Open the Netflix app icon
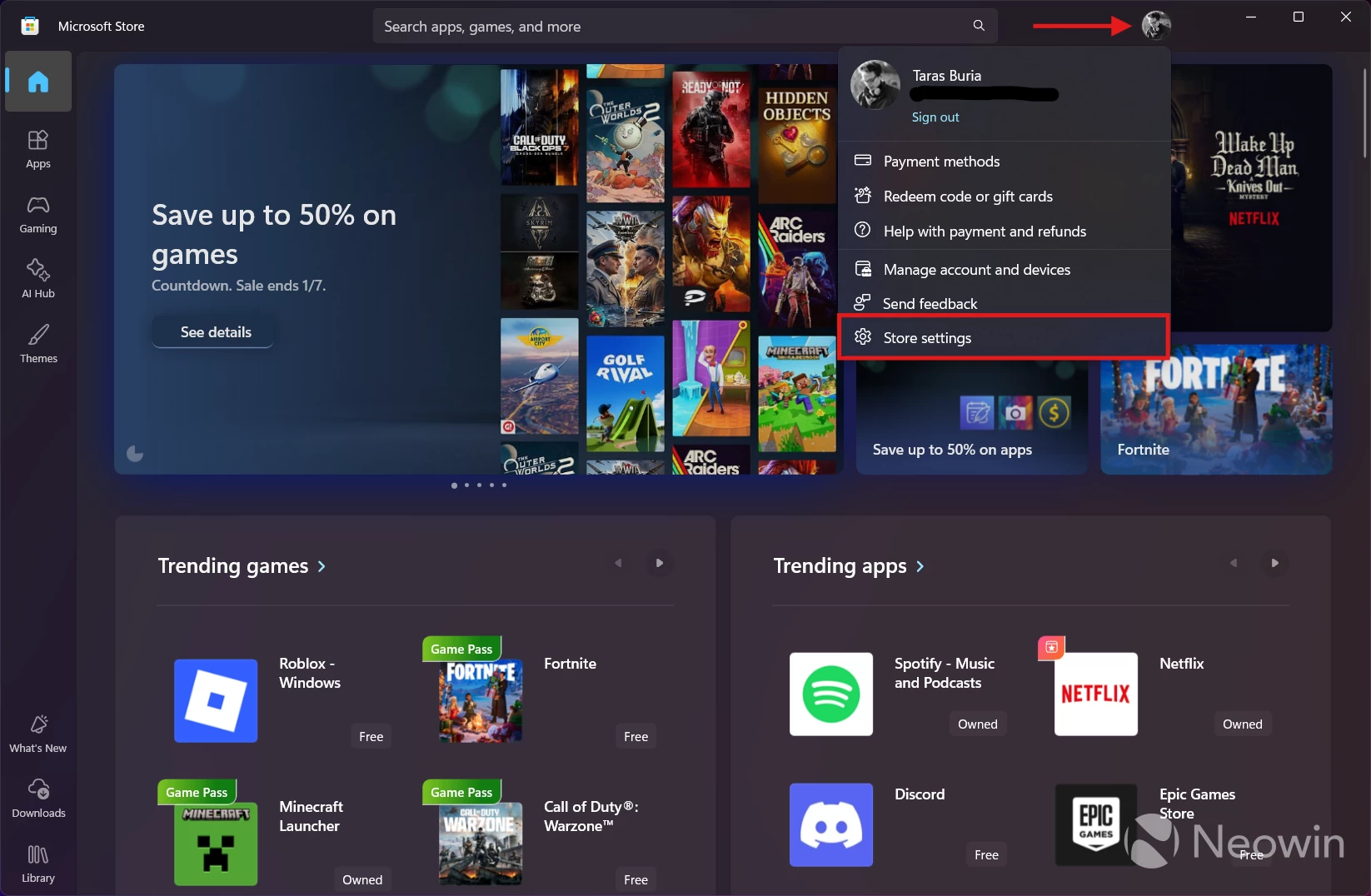The image size is (1371, 896). tap(1096, 694)
